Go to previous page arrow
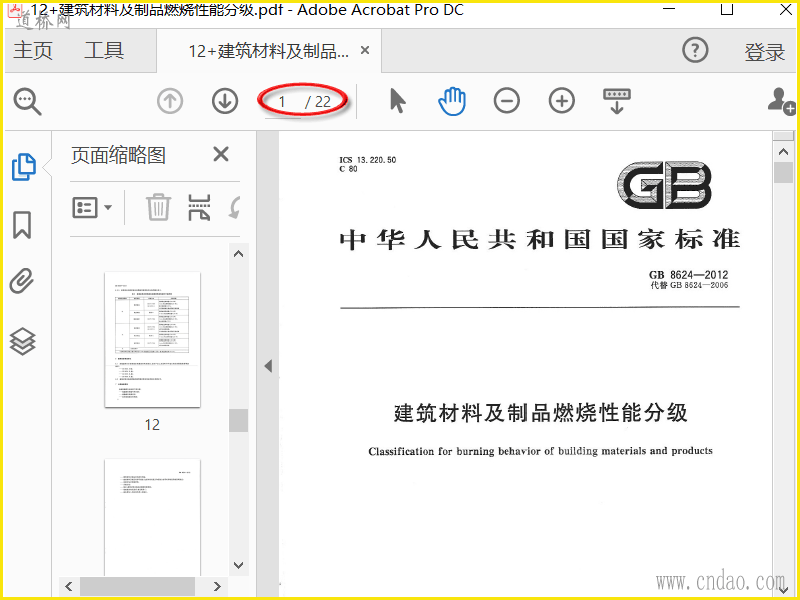Viewport: 800px width, 600px height. tap(170, 102)
